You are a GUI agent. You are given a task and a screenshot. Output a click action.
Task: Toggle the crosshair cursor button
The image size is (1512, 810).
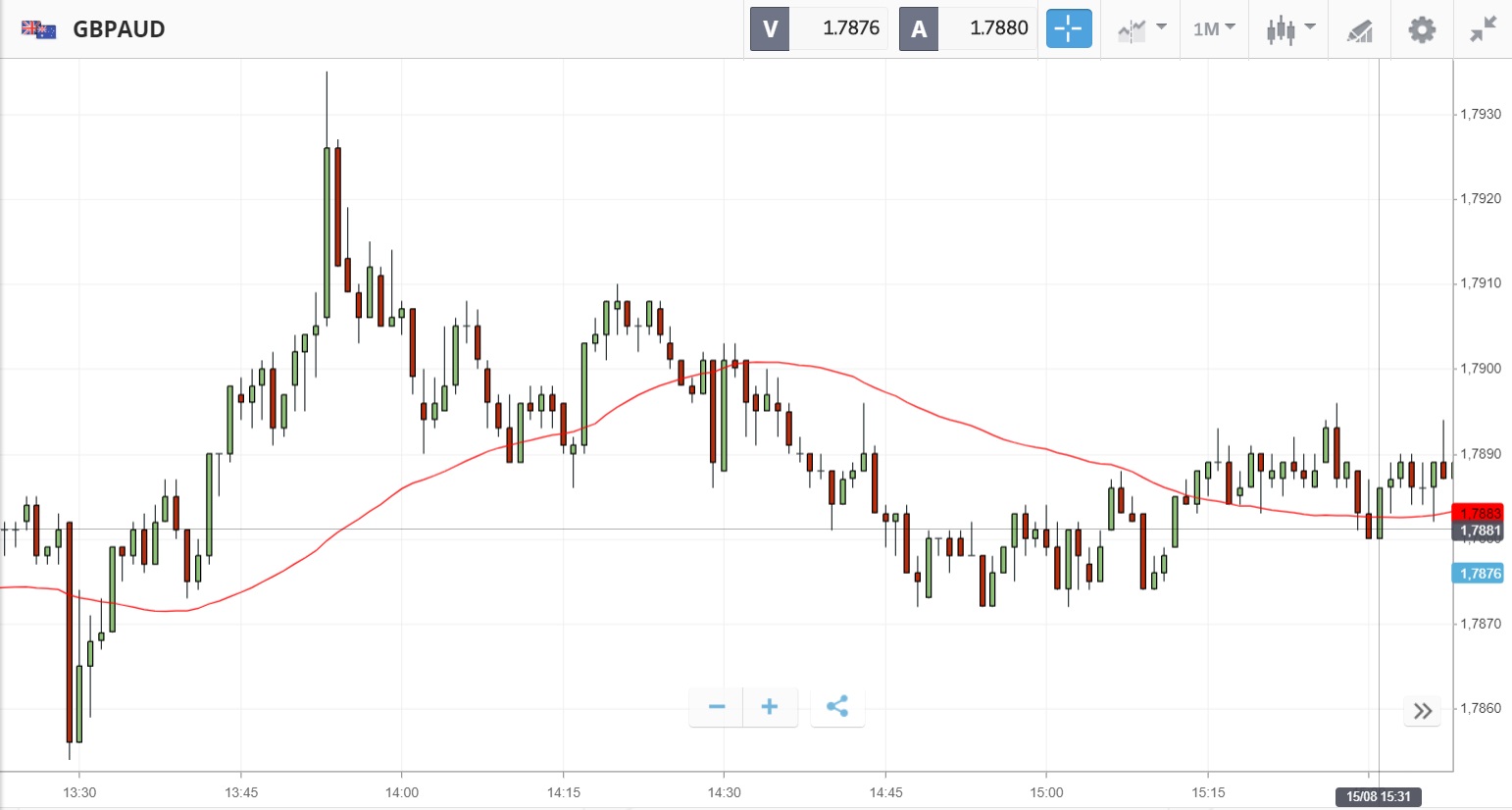[1068, 28]
